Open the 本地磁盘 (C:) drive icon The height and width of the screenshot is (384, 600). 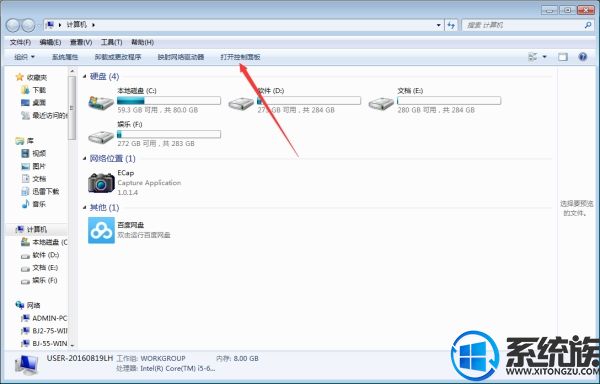101,103
